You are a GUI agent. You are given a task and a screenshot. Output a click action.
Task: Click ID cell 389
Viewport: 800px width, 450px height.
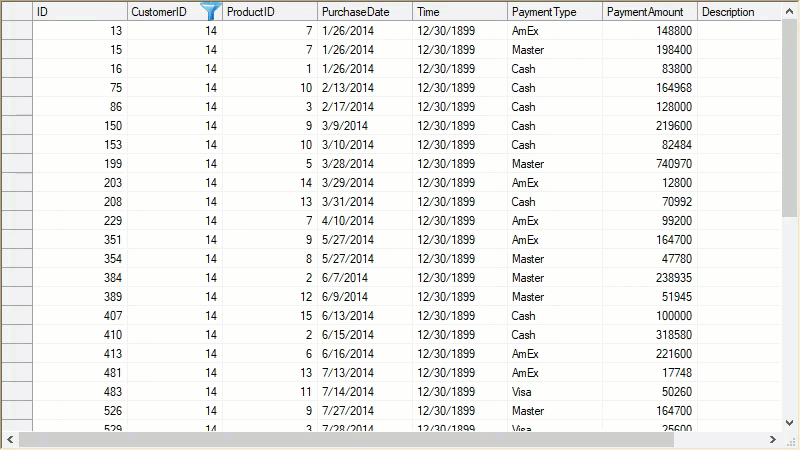[80, 296]
